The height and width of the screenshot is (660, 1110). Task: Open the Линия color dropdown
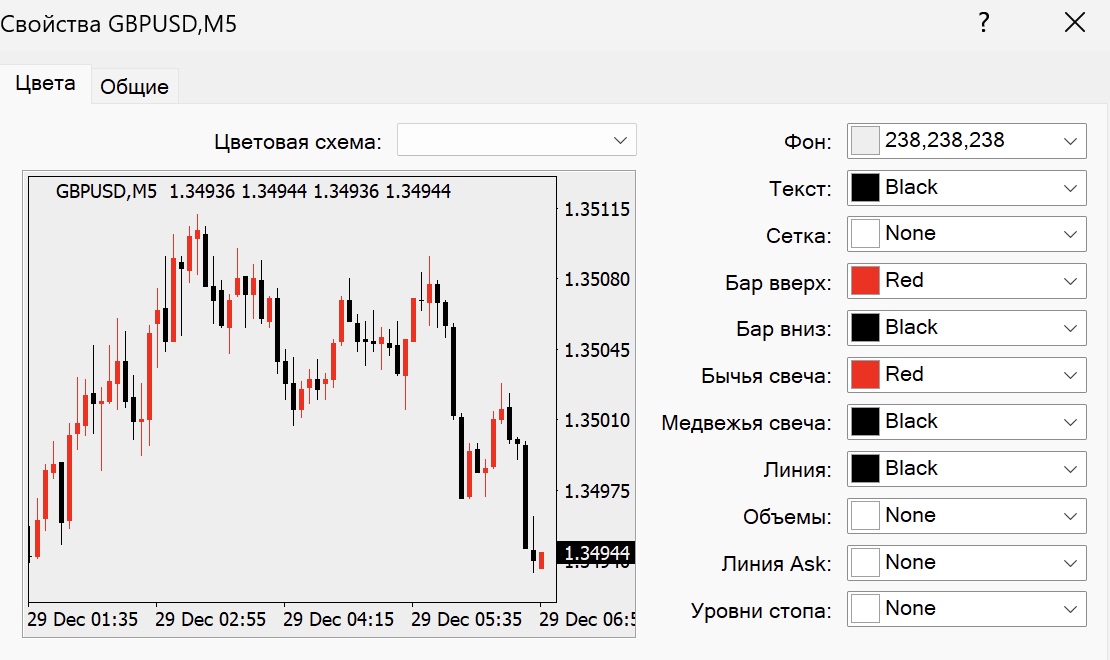tap(1071, 469)
